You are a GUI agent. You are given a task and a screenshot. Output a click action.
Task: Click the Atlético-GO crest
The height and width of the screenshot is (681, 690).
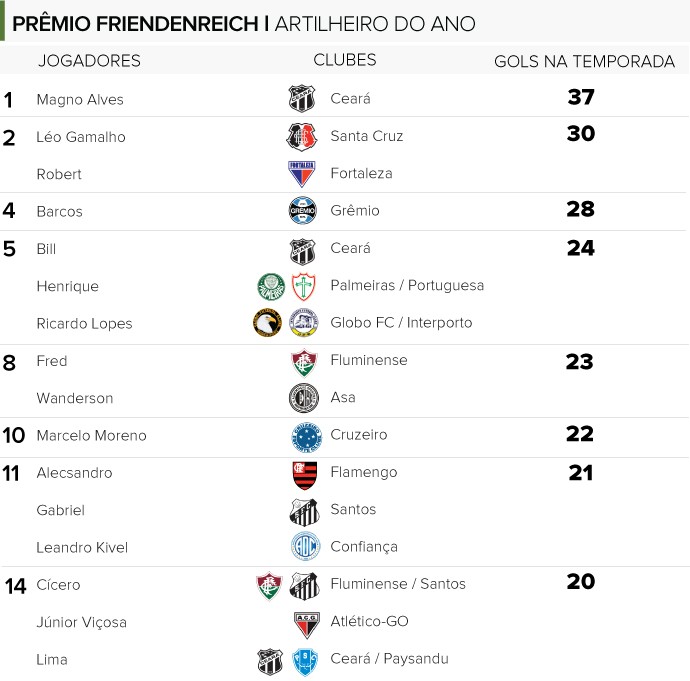(x=307, y=625)
